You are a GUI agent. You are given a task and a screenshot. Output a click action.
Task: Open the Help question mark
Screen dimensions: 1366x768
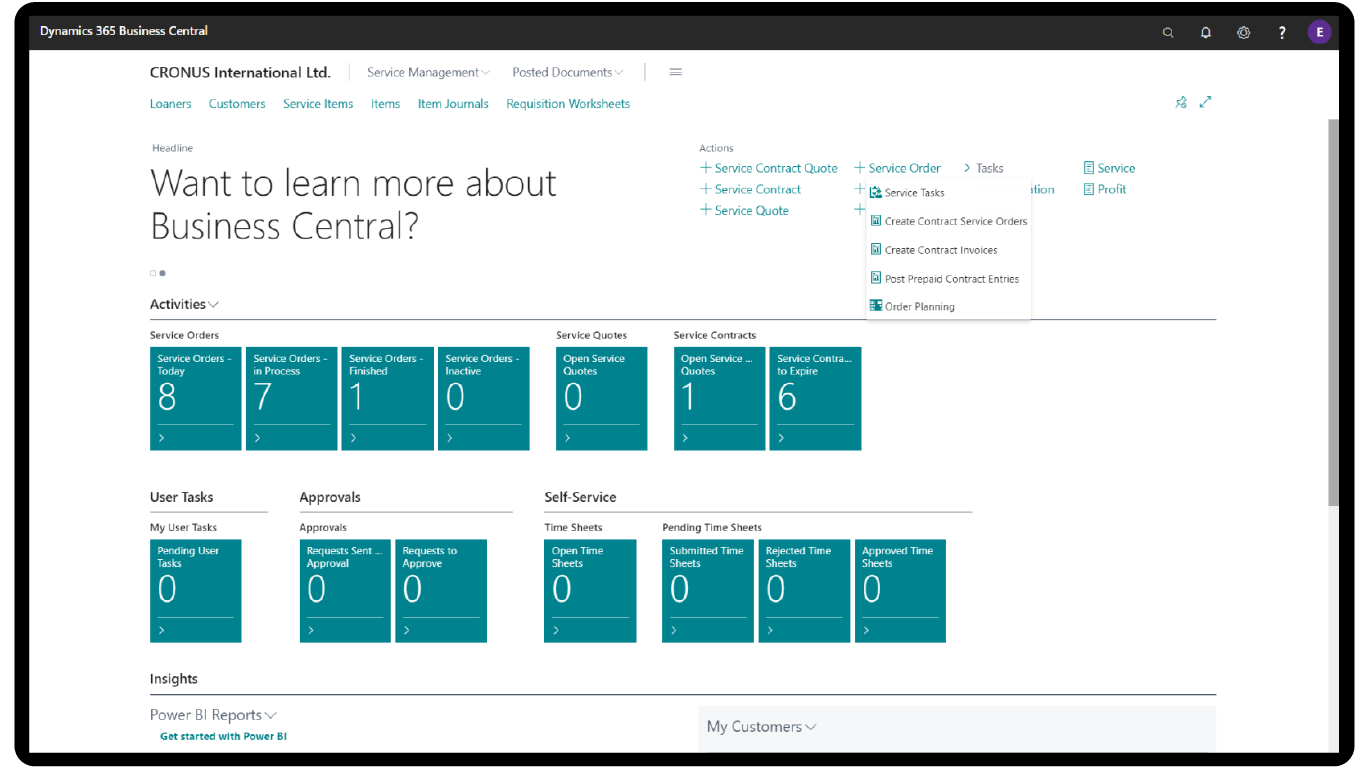(x=1282, y=32)
